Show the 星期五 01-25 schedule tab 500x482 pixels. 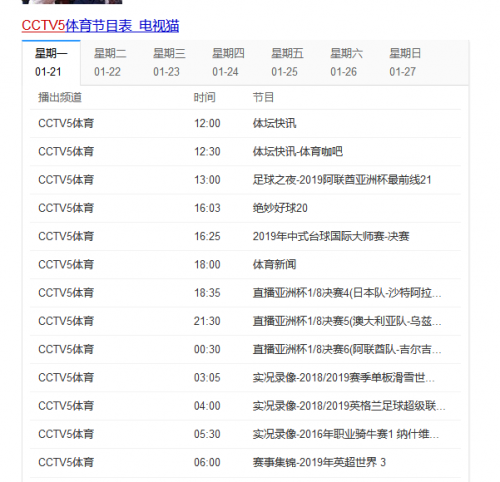pos(287,62)
